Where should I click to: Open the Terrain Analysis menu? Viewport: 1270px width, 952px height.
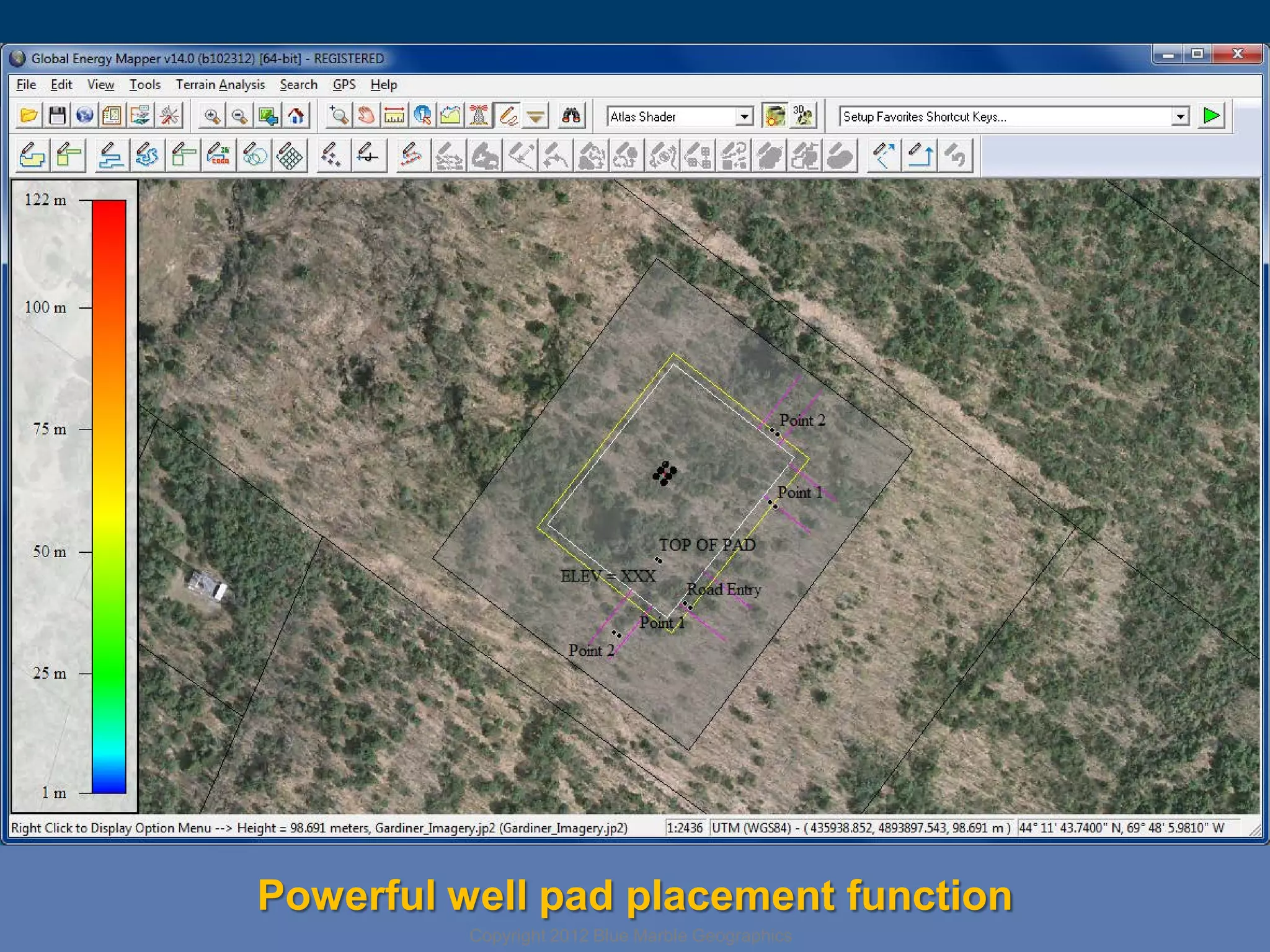point(220,84)
